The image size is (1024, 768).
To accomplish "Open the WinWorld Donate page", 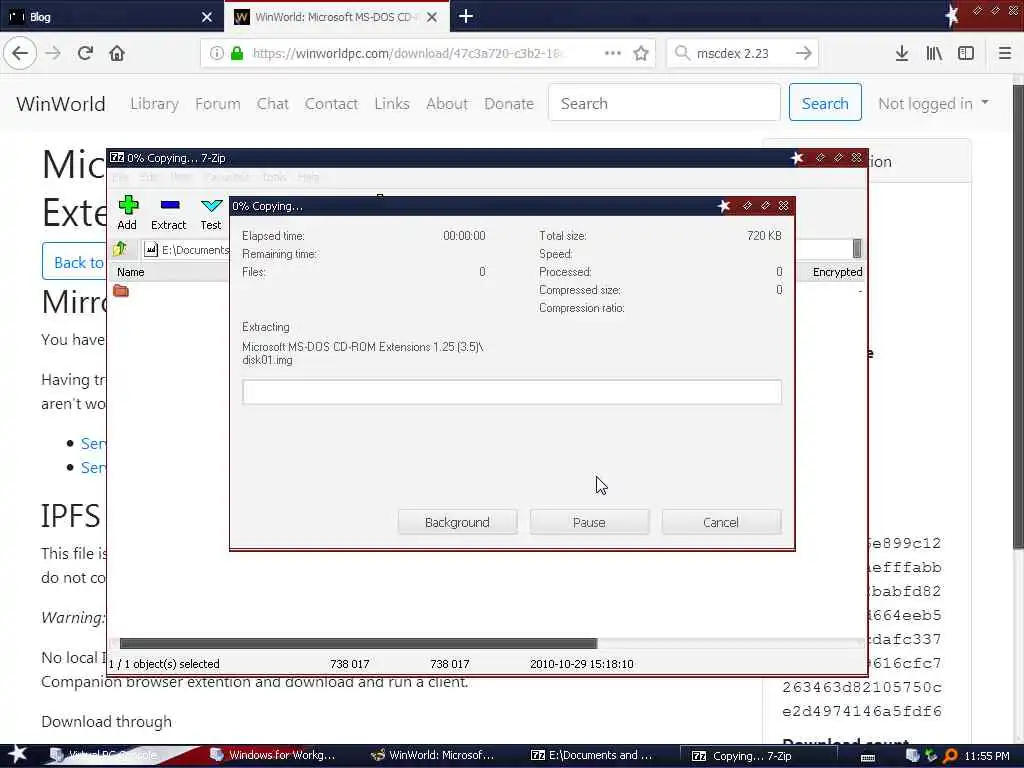I will pos(509,103).
